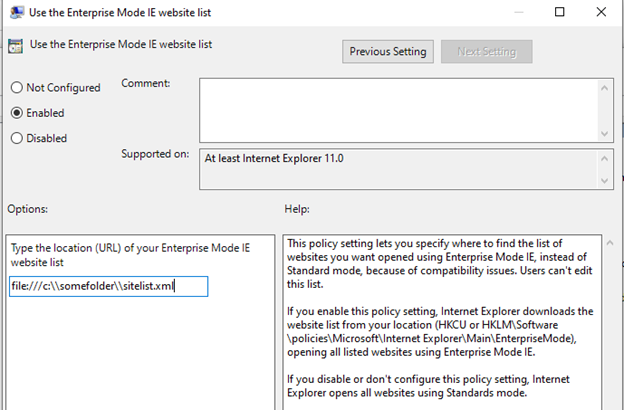
Task: Select the Disabled radio button
Action: 17,138
